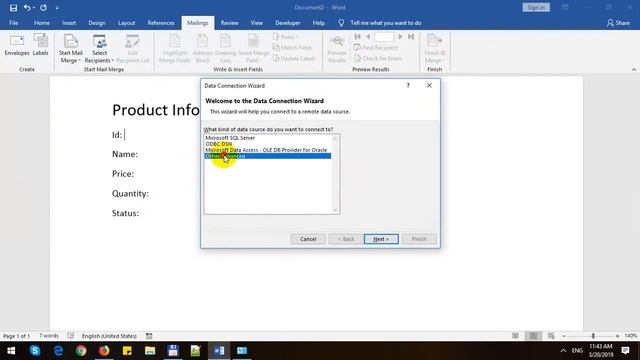640x360 pixels.
Task: Click the Tell me what you want to do box
Action: [x=385, y=23]
